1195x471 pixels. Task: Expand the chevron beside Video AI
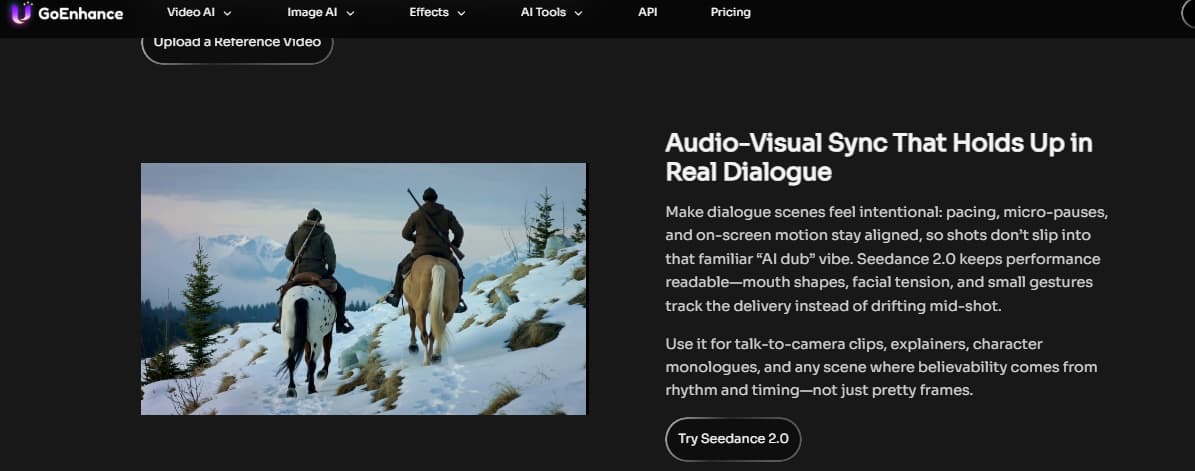coord(227,14)
